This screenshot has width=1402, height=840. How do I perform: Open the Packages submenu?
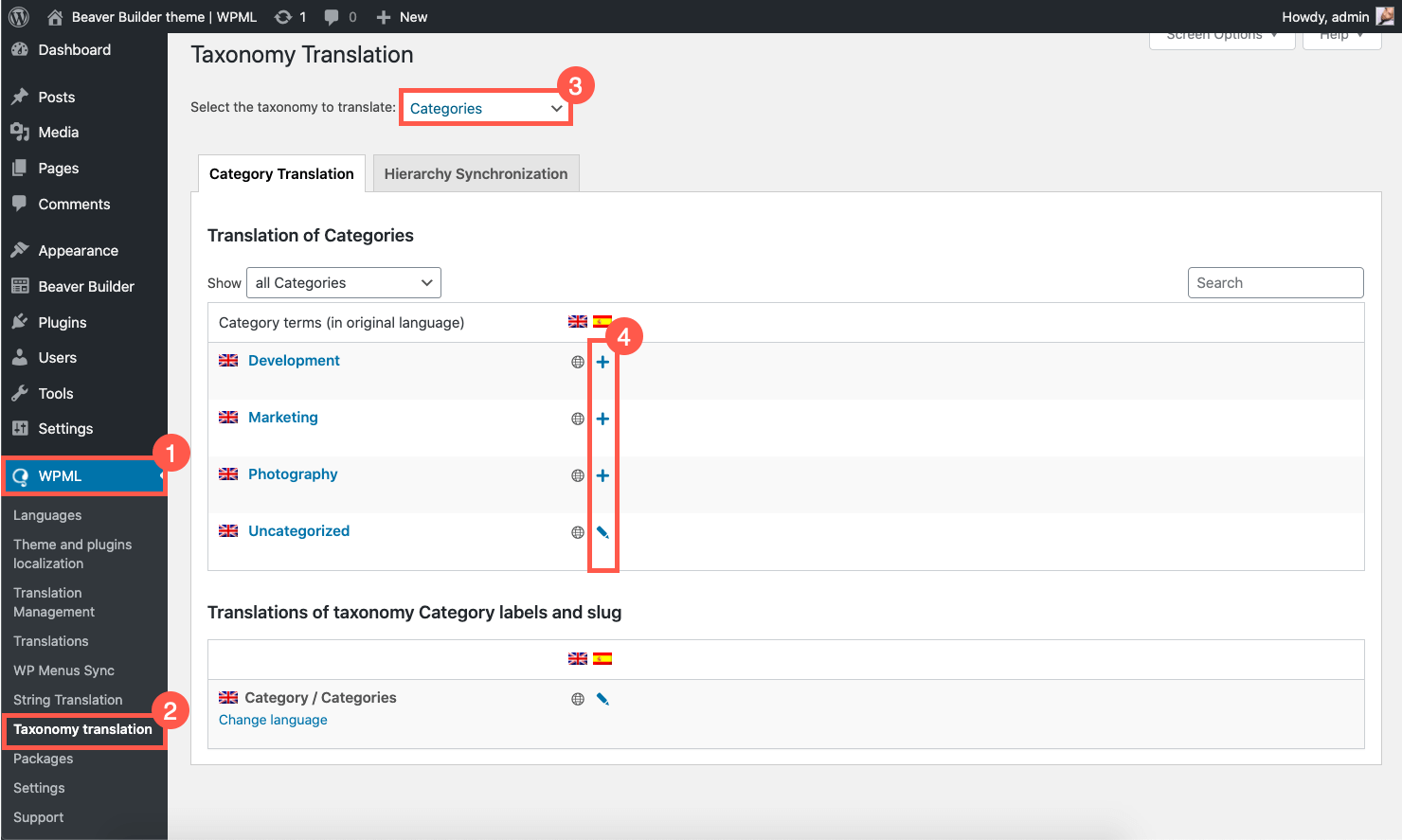43,759
